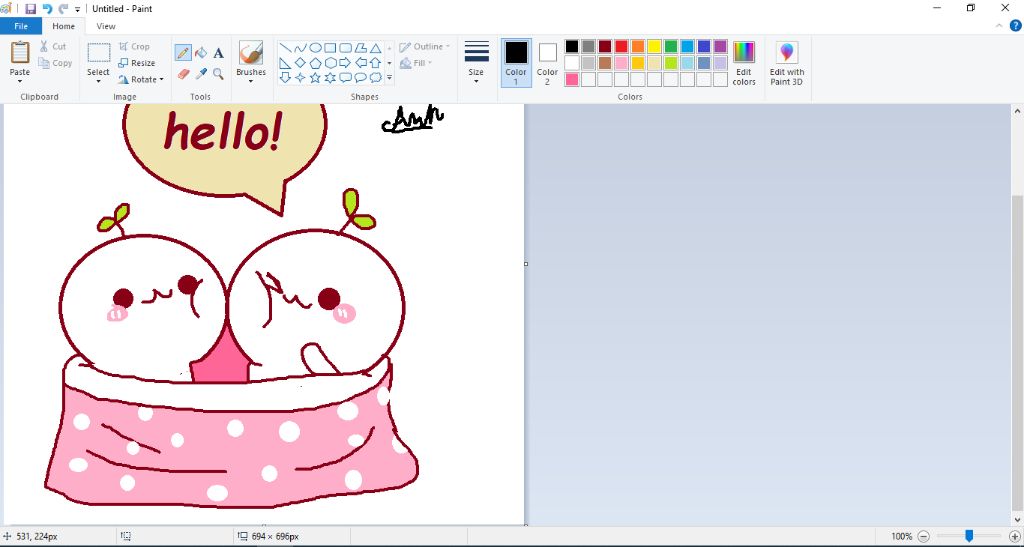The width and height of the screenshot is (1024, 547).
Task: Pick the custom pink color swatch
Action: click(572, 80)
